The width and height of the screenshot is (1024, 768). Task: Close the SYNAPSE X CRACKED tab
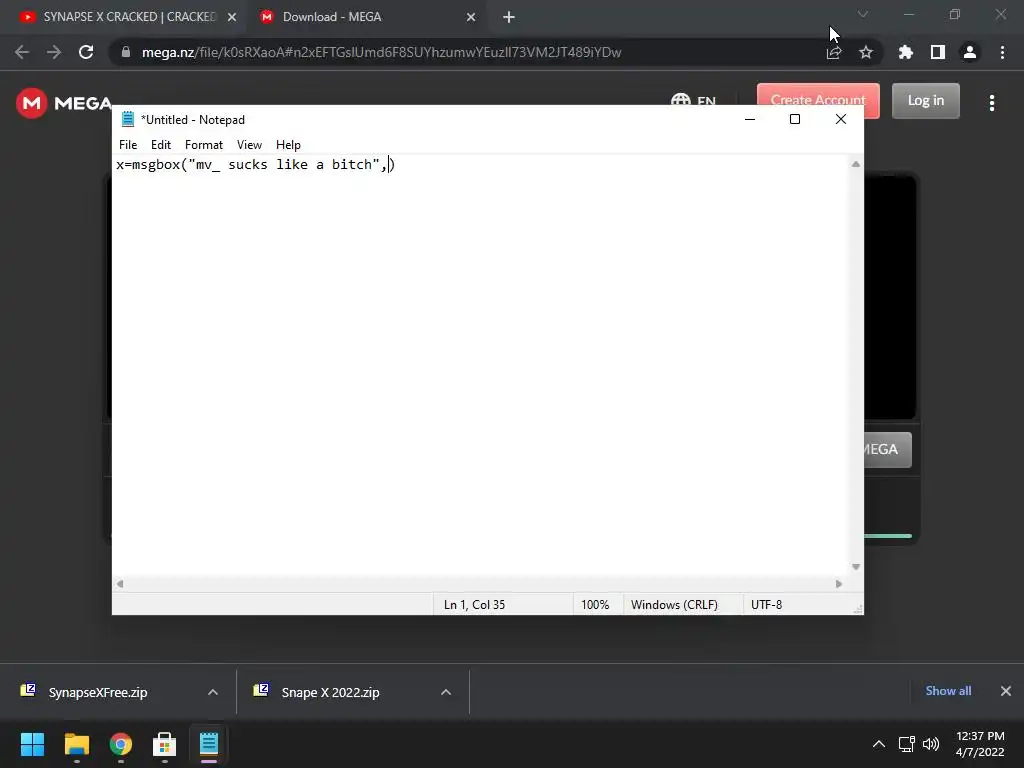232,17
